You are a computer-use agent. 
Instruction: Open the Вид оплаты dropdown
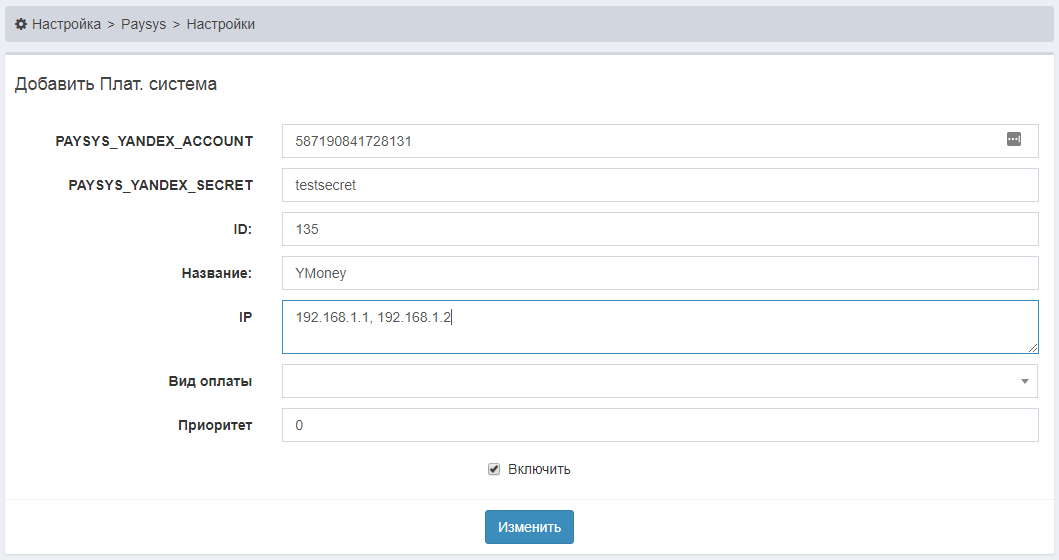(x=650, y=381)
